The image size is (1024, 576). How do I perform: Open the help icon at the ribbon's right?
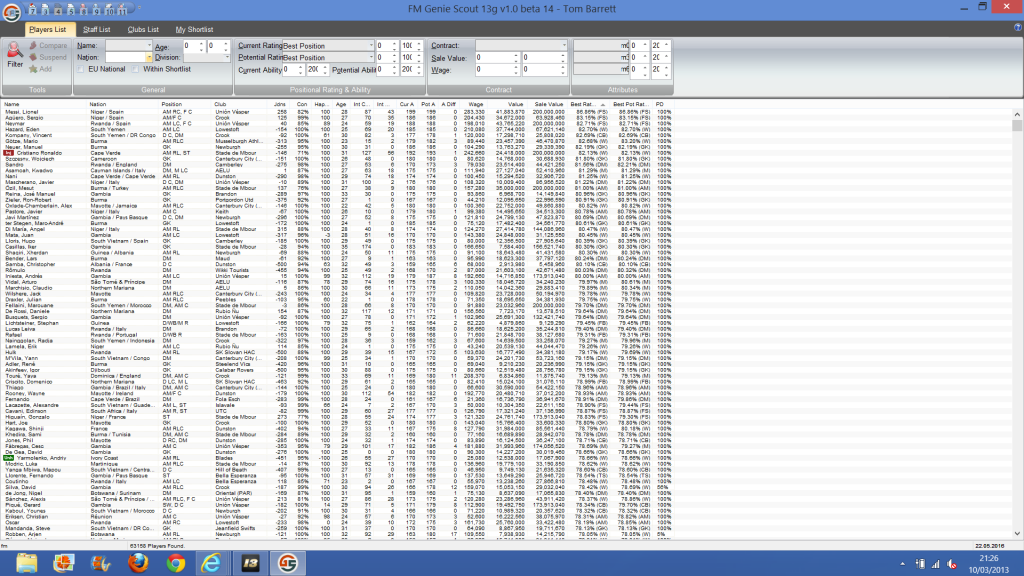pos(1018,27)
